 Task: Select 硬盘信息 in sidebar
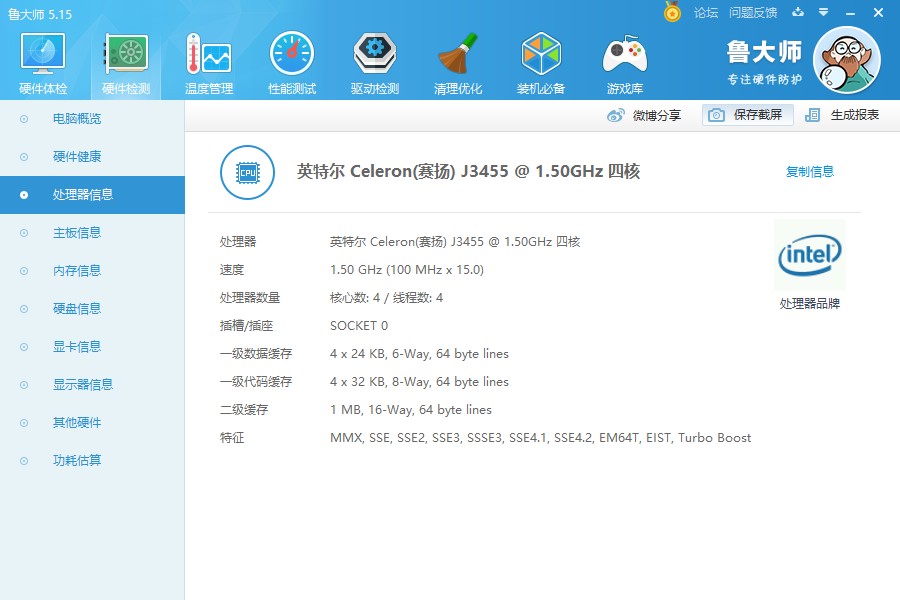click(92, 308)
